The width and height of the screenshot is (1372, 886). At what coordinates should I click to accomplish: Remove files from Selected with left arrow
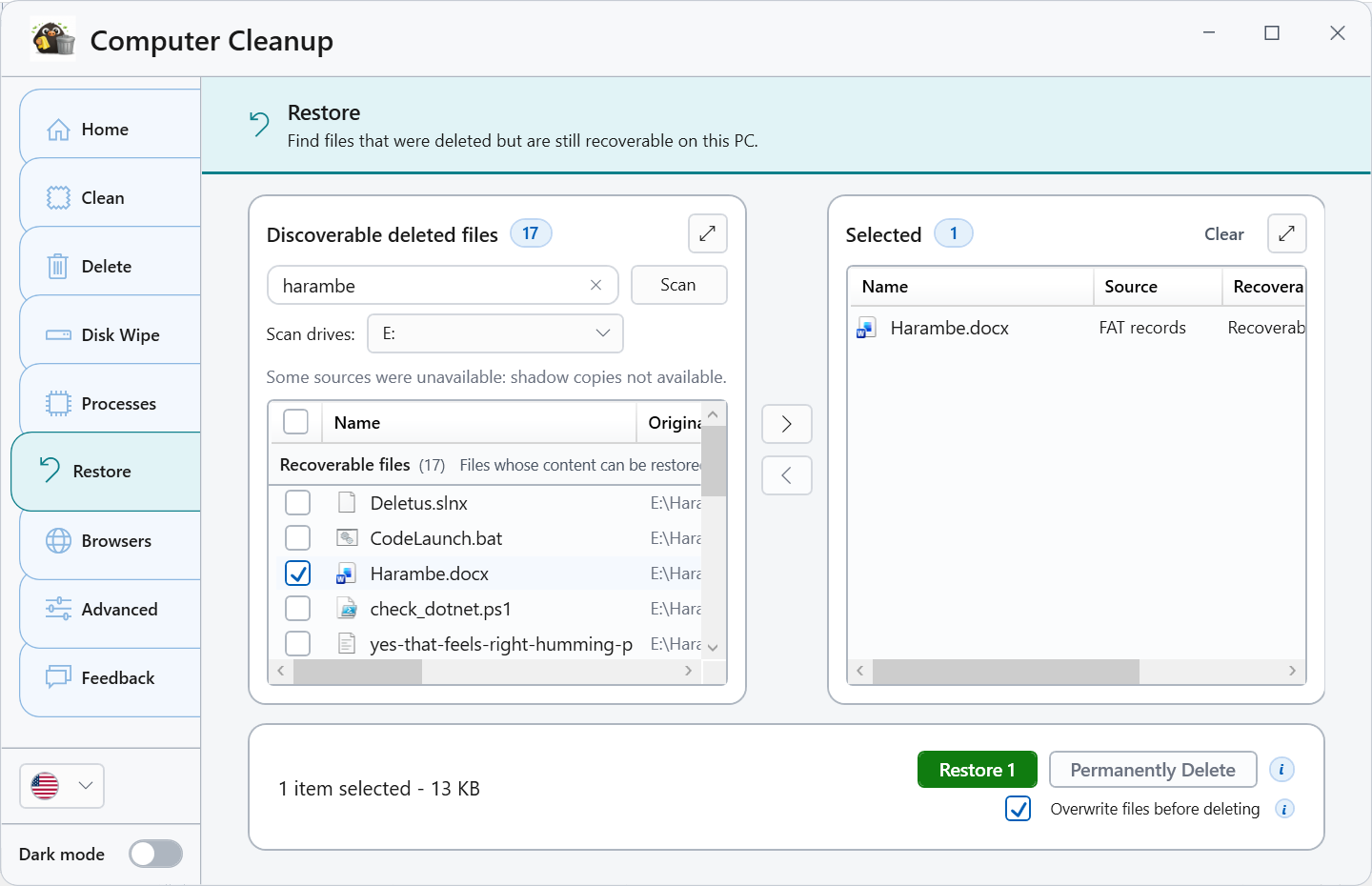(787, 475)
